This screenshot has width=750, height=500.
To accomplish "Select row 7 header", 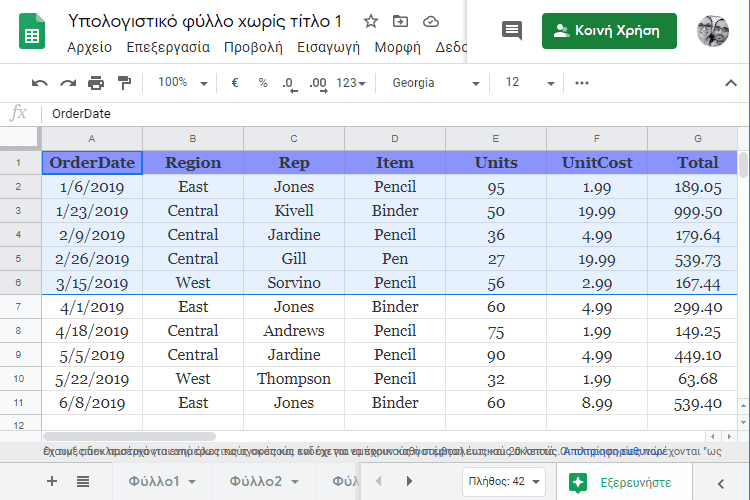I will [x=19, y=307].
